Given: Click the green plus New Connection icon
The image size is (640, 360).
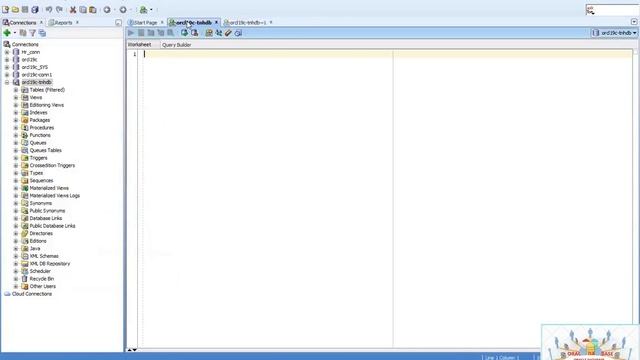Looking at the screenshot, I should pyautogui.click(x=7, y=33).
